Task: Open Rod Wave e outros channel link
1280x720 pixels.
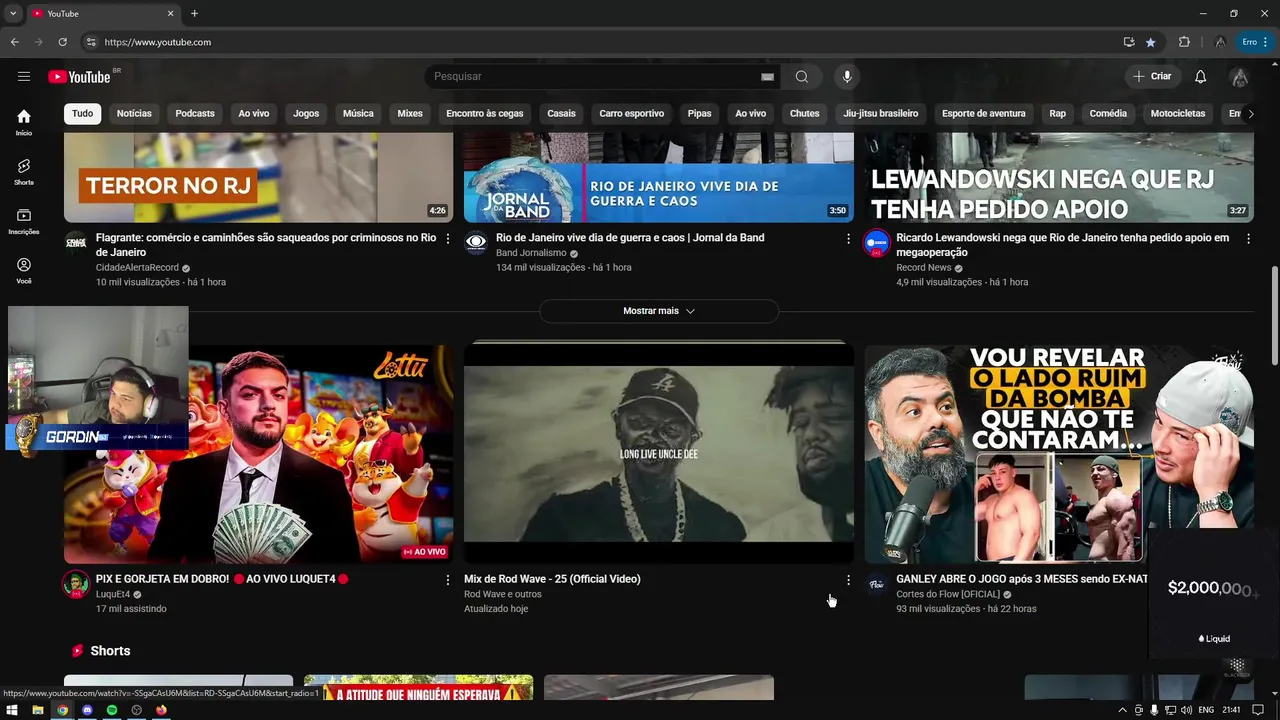Action: (503, 594)
